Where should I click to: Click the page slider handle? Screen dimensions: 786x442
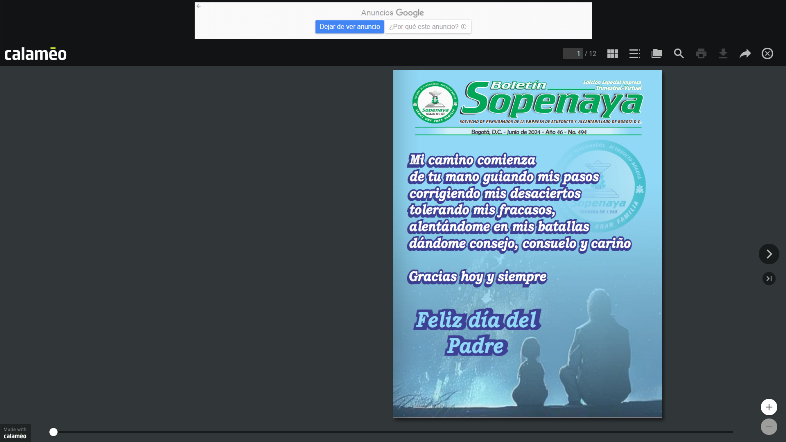click(x=54, y=432)
